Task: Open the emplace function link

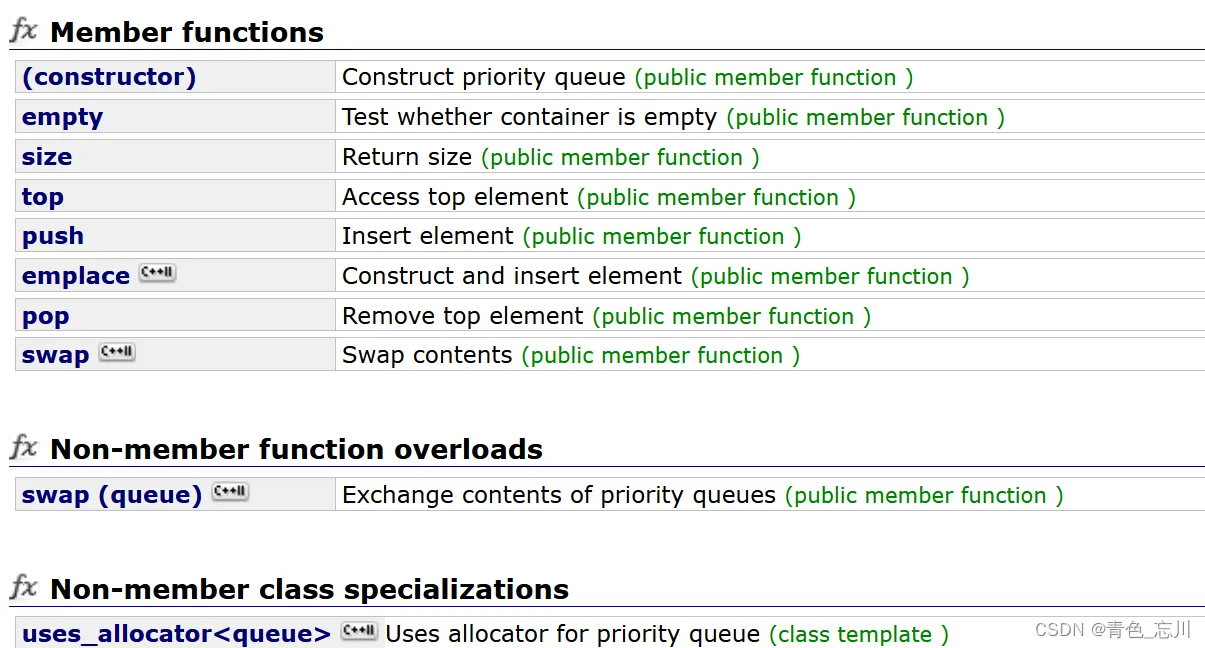Action: point(76,276)
